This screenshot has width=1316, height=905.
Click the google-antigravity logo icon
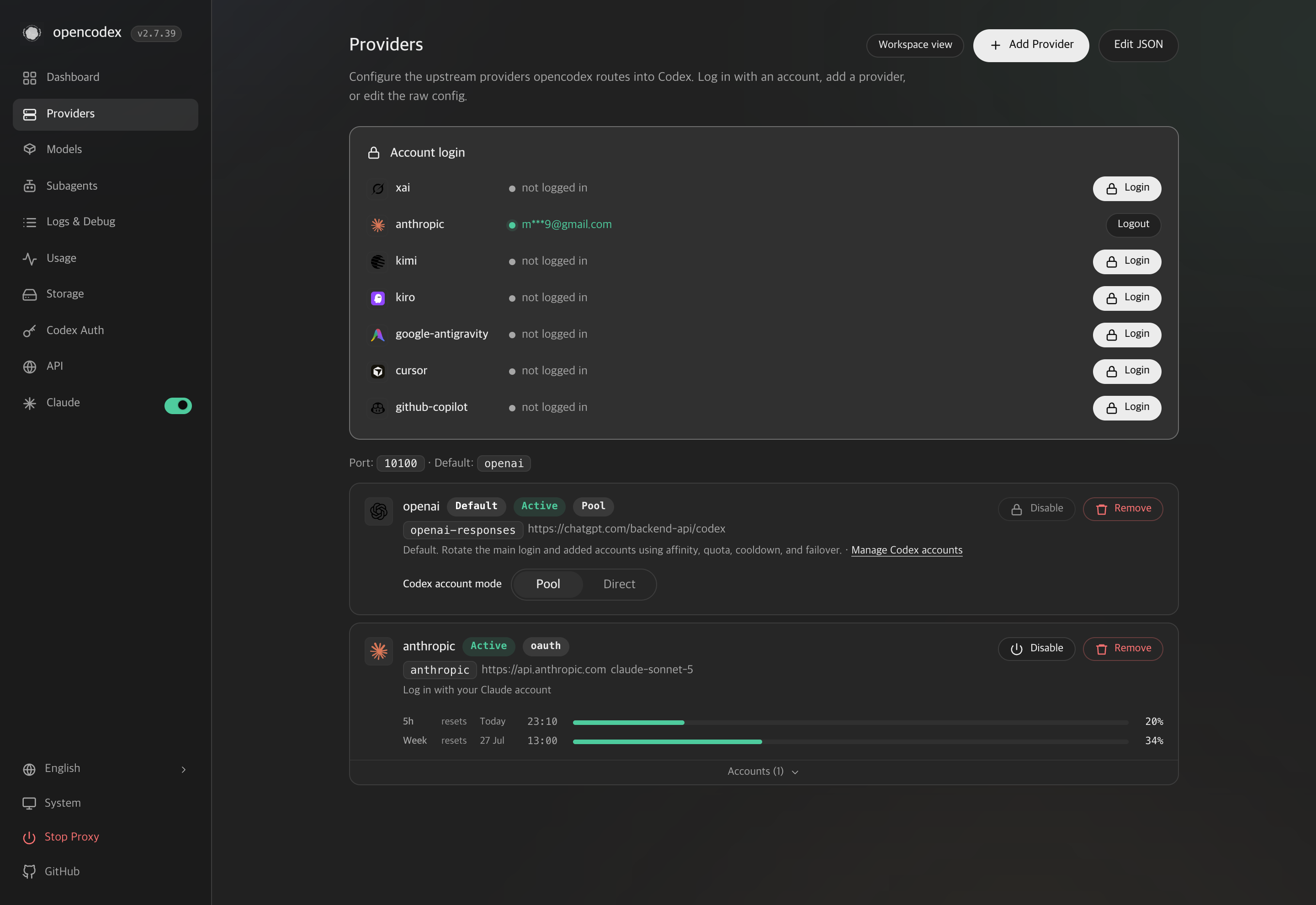pos(378,335)
